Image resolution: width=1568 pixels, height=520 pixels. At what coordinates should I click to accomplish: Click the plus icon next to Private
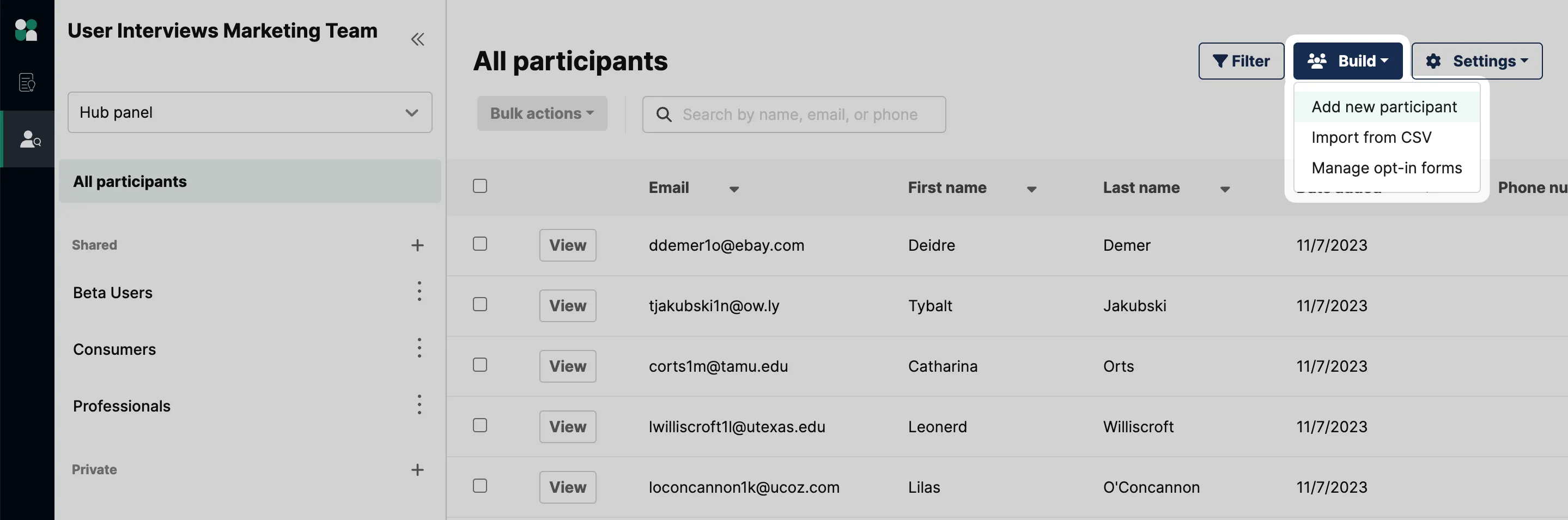[417, 469]
